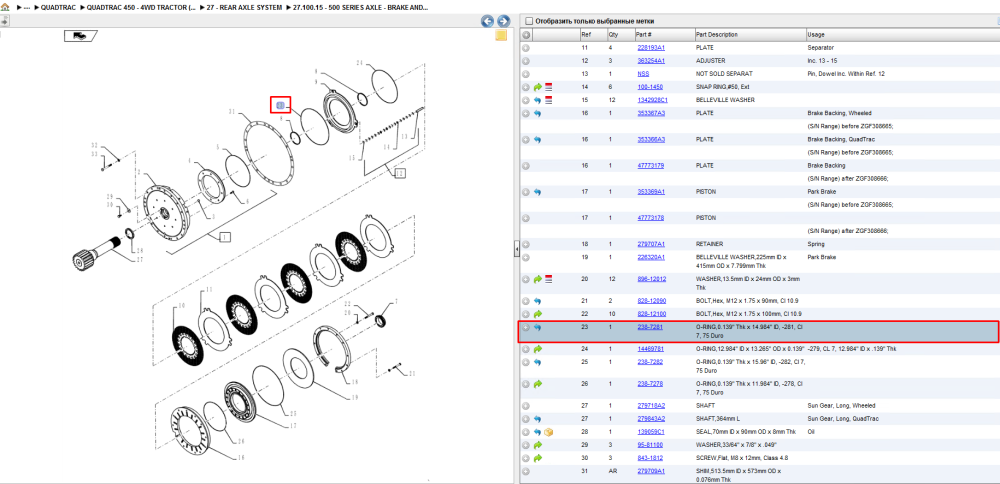Open the NSS part link
Image resolution: width=1000 pixels, height=484 pixels.
[x=643, y=74]
